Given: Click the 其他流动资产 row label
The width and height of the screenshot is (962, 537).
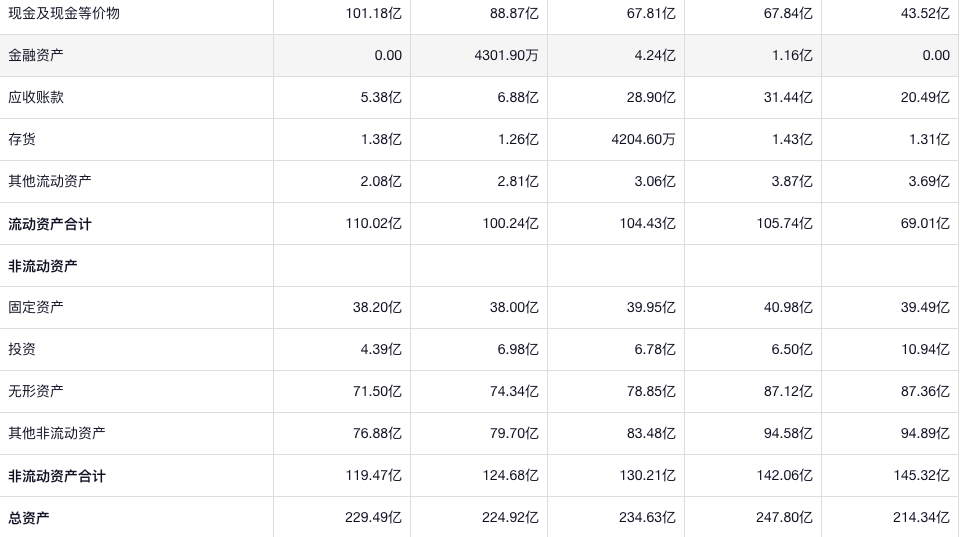Looking at the screenshot, I should (x=50, y=182).
